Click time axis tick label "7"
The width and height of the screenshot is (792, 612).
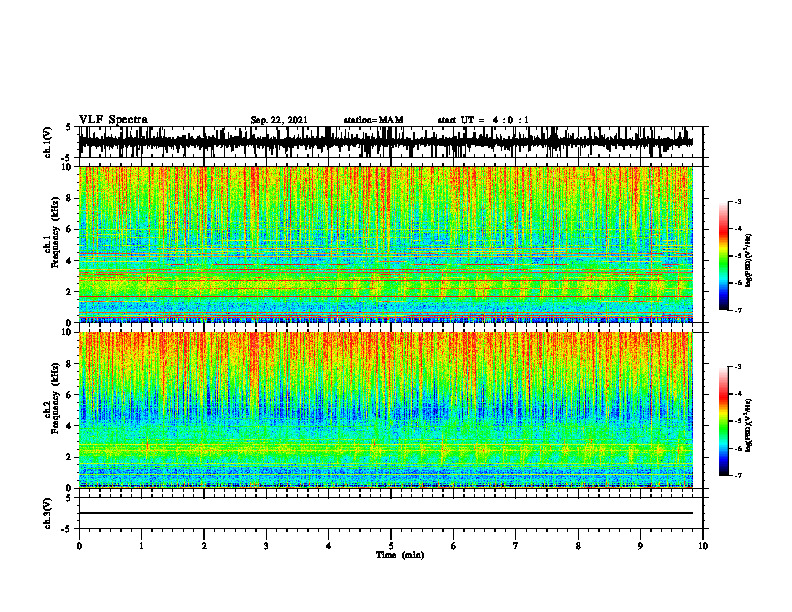click(516, 546)
